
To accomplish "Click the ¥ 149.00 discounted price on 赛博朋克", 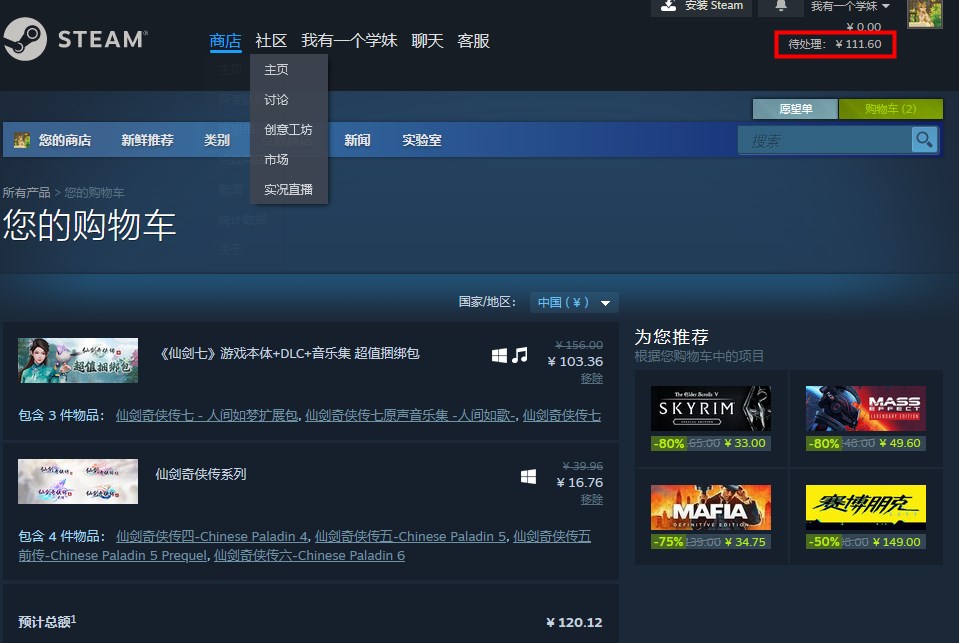I will coord(897,542).
